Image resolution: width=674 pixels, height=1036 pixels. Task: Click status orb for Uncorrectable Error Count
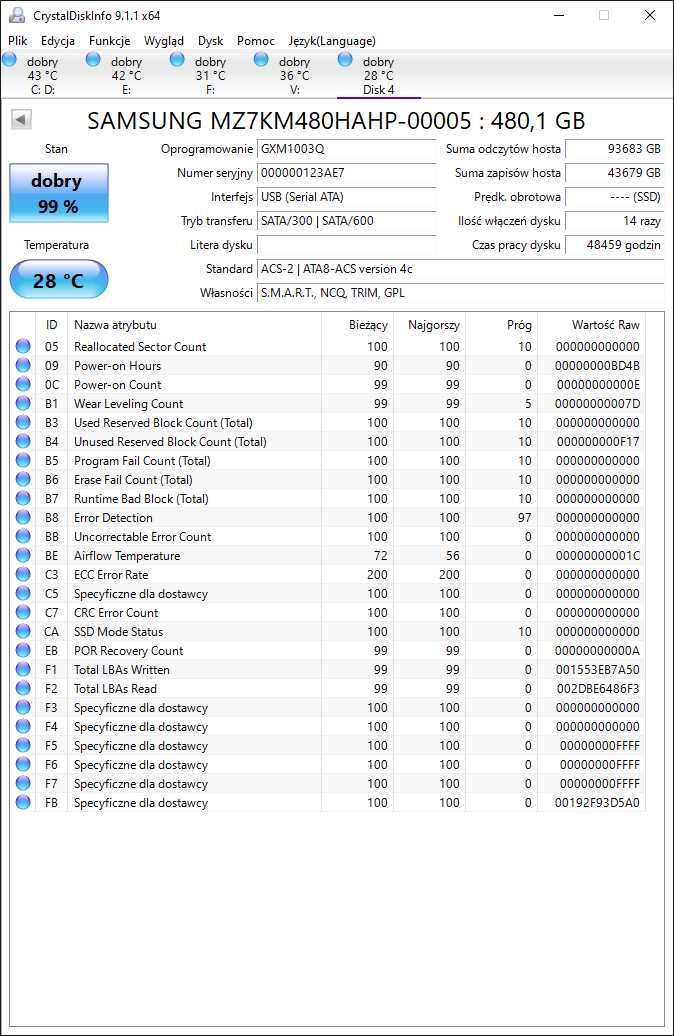point(23,536)
